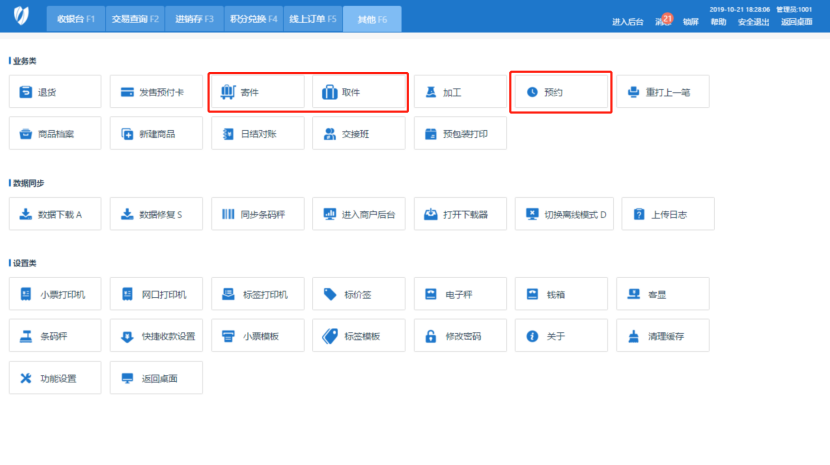Click the 预约 reservation clock icon
The image size is (830, 465).
[532, 92]
